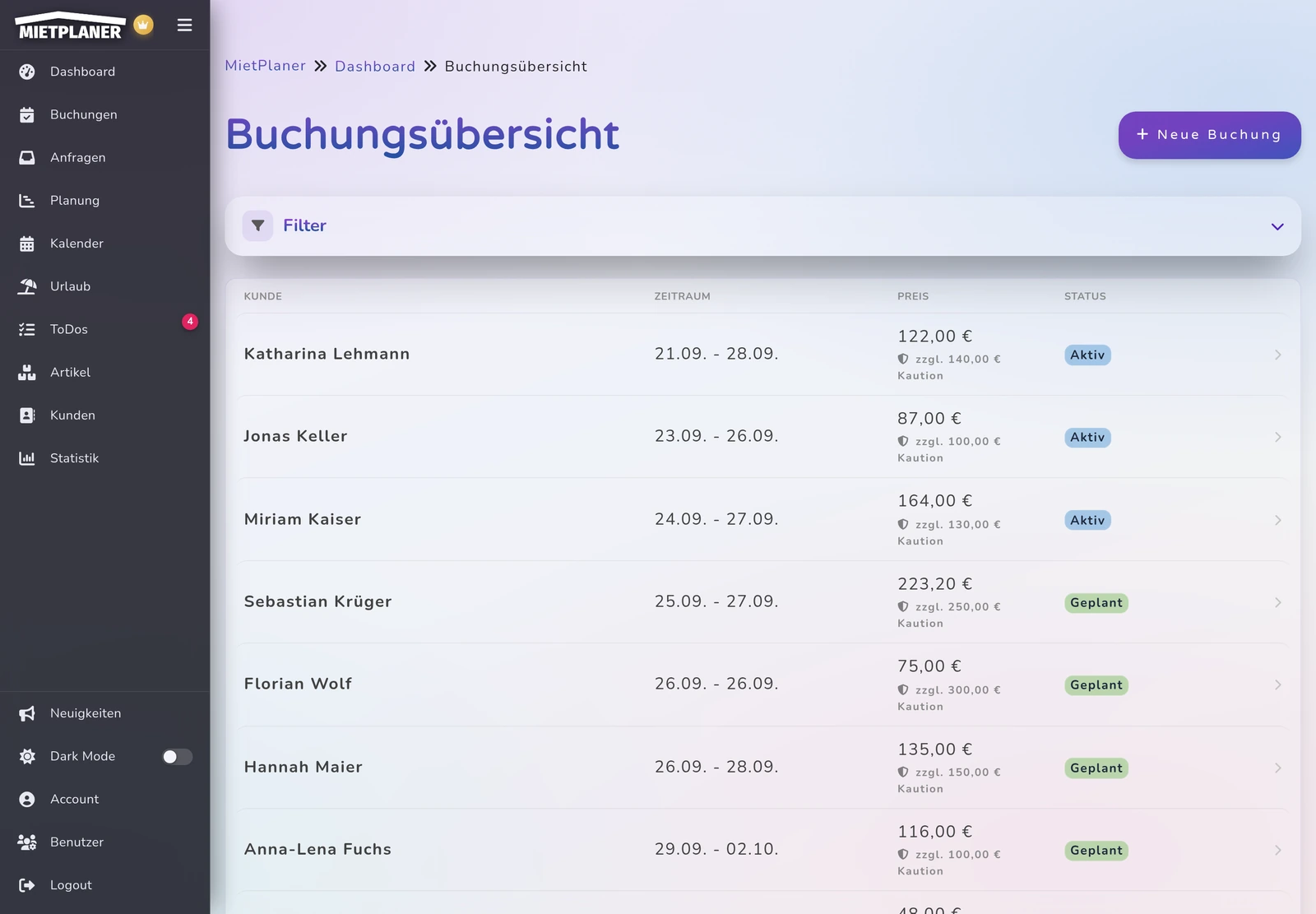Viewport: 1316px width, 914px height.
Task: Open Miriam Kaiser booking via row chevron
Action: click(1278, 520)
